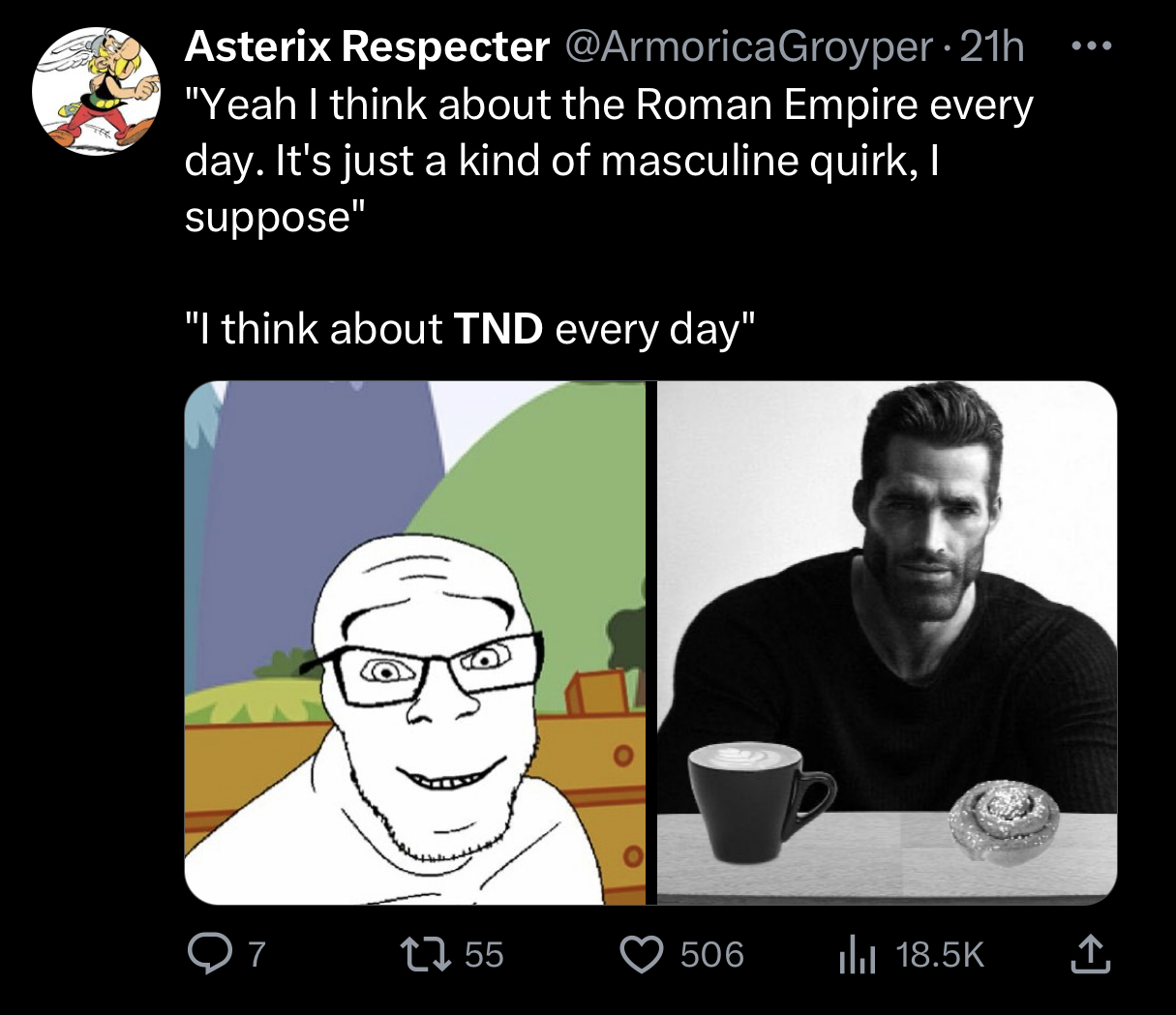Repost the tweet using the retweet arrows icon
Image resolution: width=1176 pixels, height=1015 pixels.
click(x=428, y=955)
